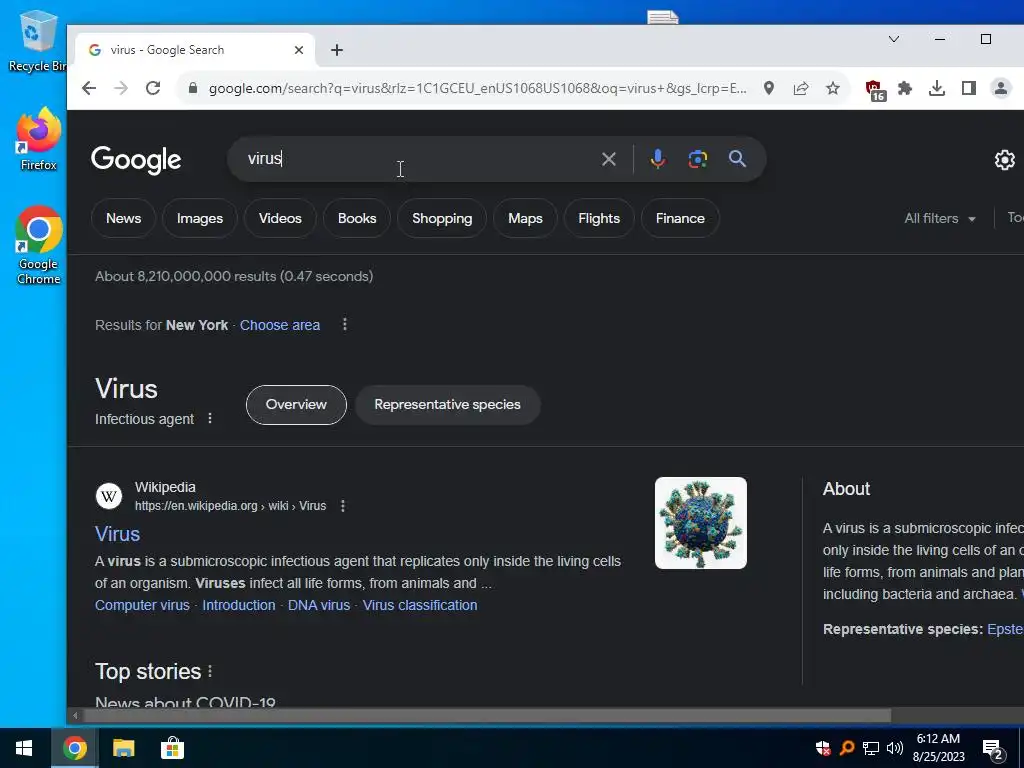Viewport: 1024px width, 768px height.
Task: Share this page via the share icon
Action: tap(801, 88)
